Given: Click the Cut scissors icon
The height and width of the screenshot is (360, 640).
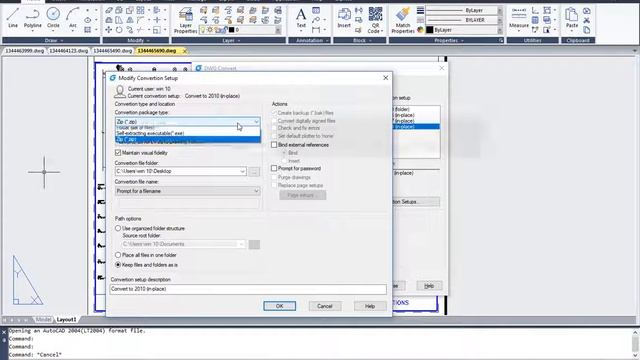Looking at the screenshot, I should point(587,20).
